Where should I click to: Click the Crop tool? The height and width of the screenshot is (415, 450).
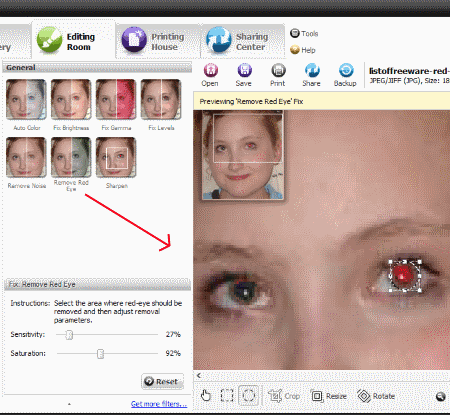tap(284, 396)
